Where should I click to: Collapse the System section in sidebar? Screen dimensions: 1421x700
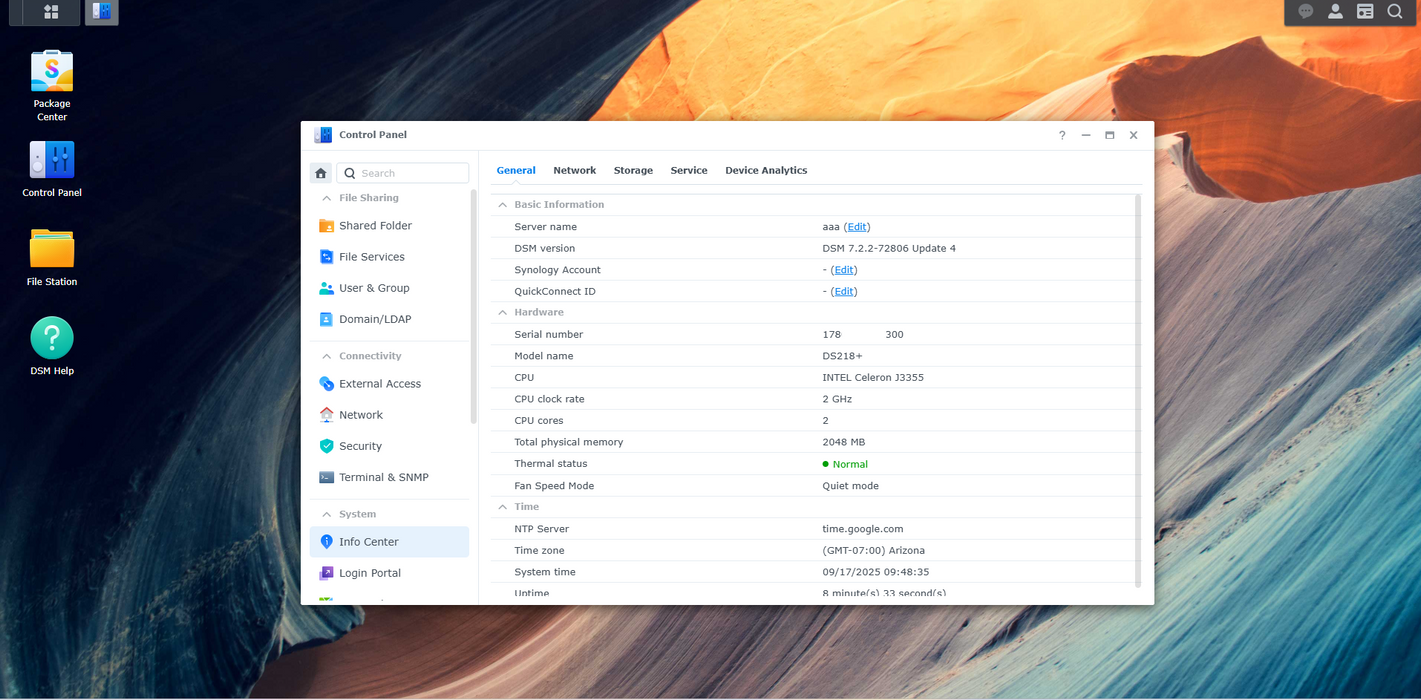point(326,514)
